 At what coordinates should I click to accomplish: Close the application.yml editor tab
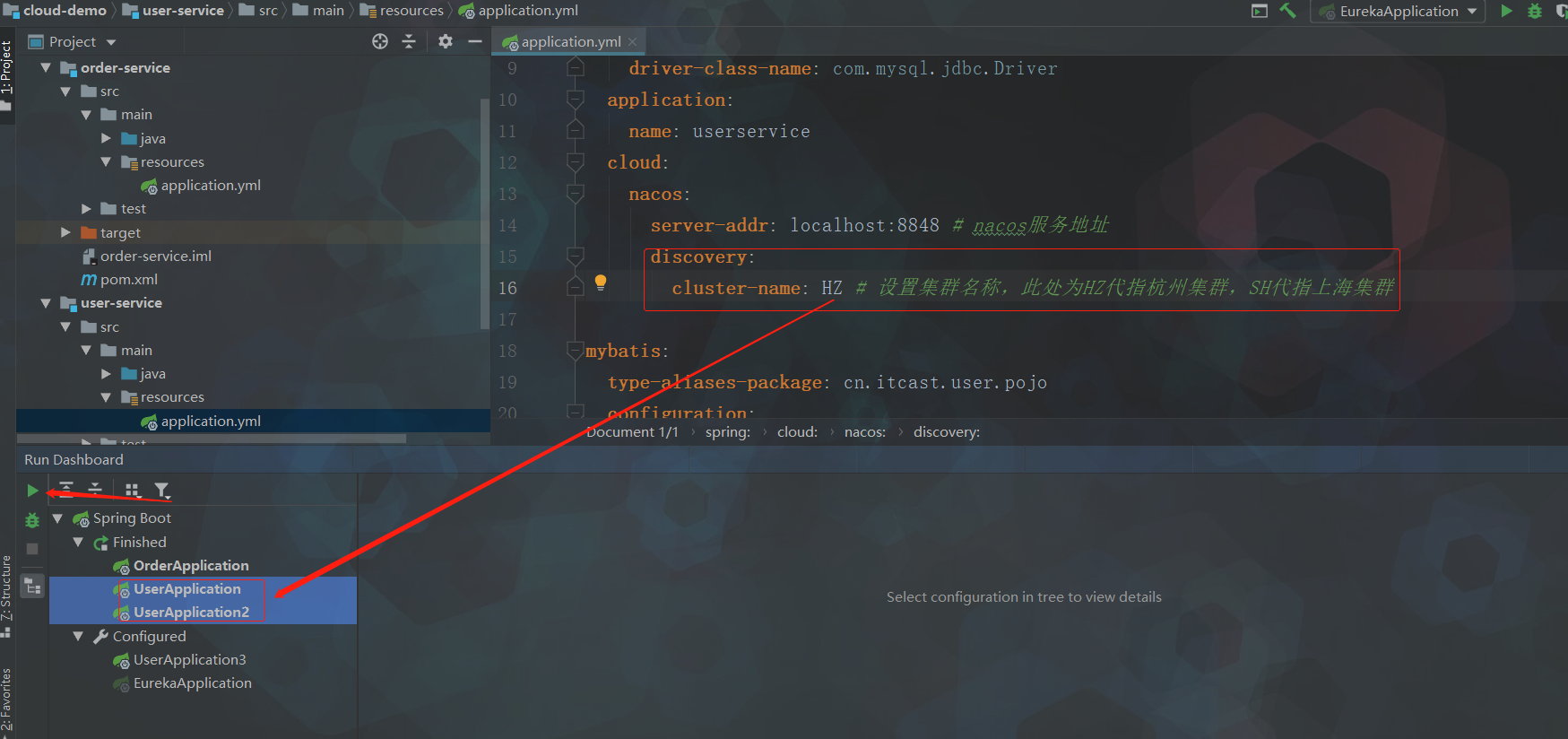(633, 41)
